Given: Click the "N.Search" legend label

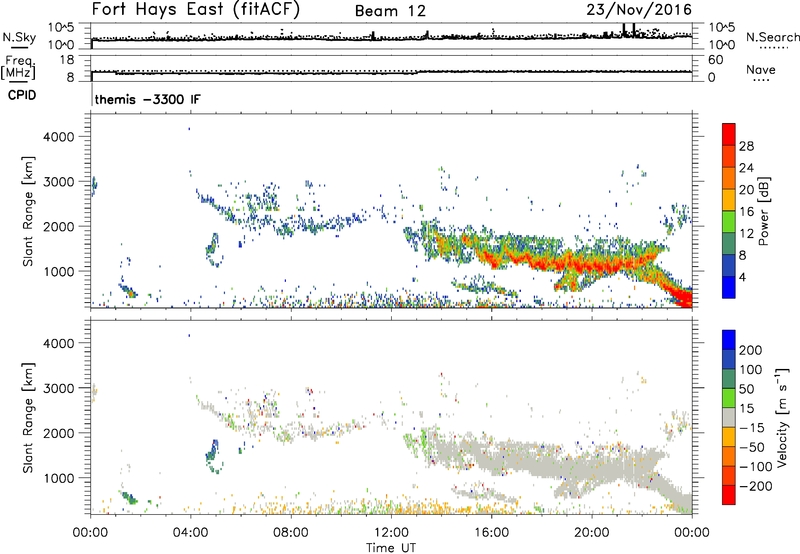Looking at the screenshot, I should coord(772,37).
